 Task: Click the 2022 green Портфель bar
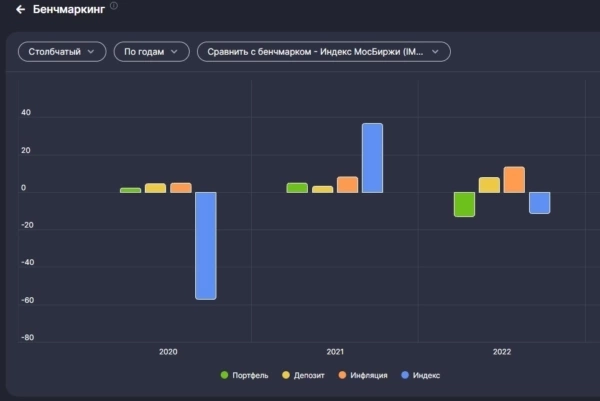click(464, 204)
